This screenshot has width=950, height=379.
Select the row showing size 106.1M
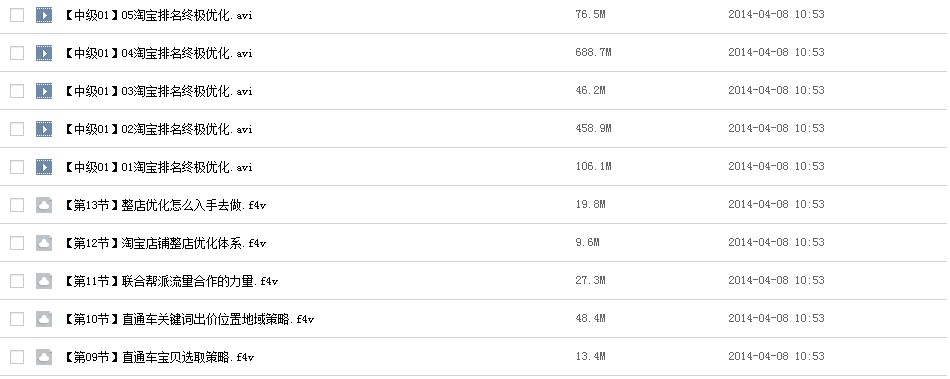(x=475, y=167)
